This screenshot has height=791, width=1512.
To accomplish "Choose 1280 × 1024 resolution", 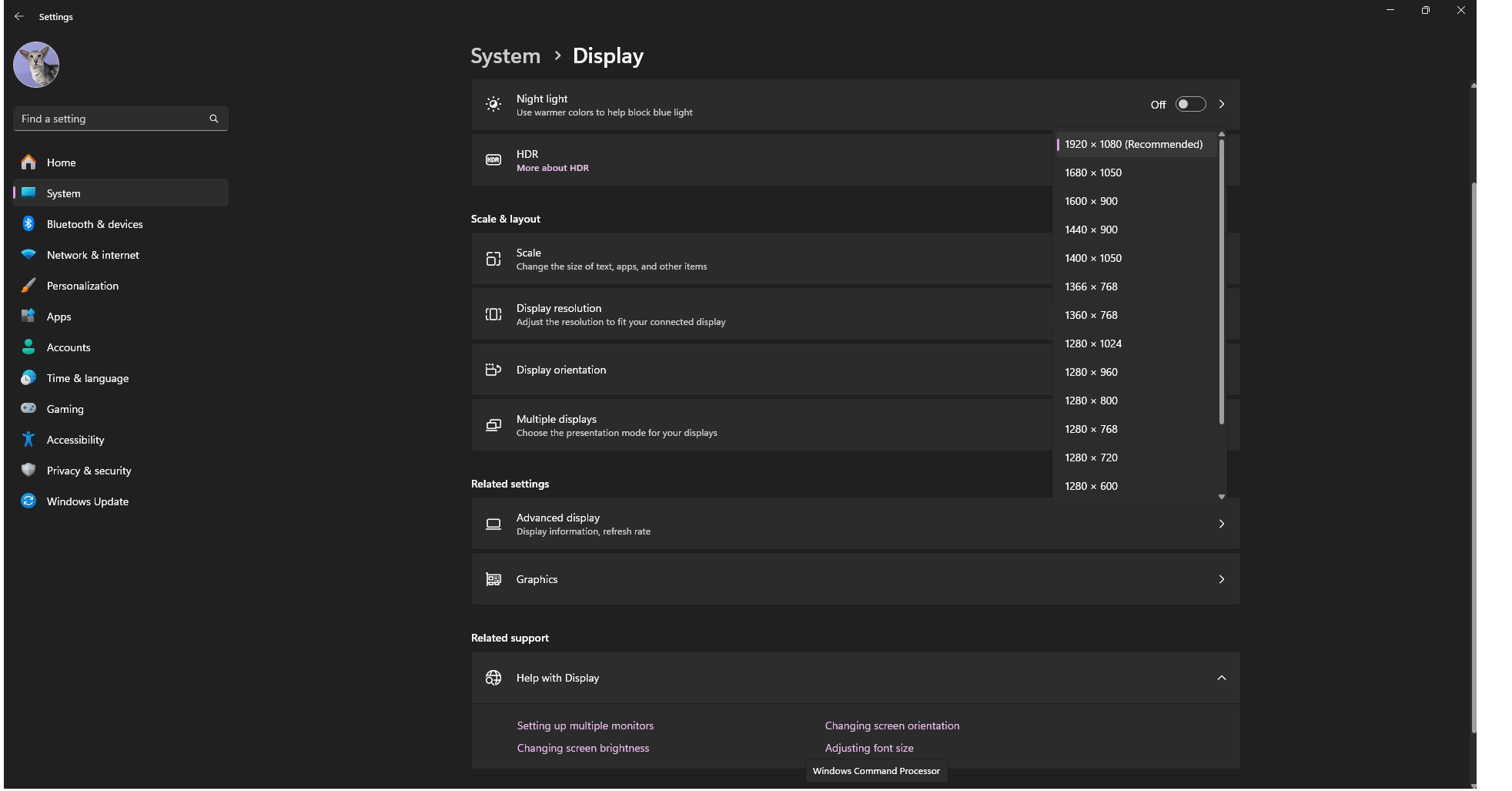I will pos(1136,344).
